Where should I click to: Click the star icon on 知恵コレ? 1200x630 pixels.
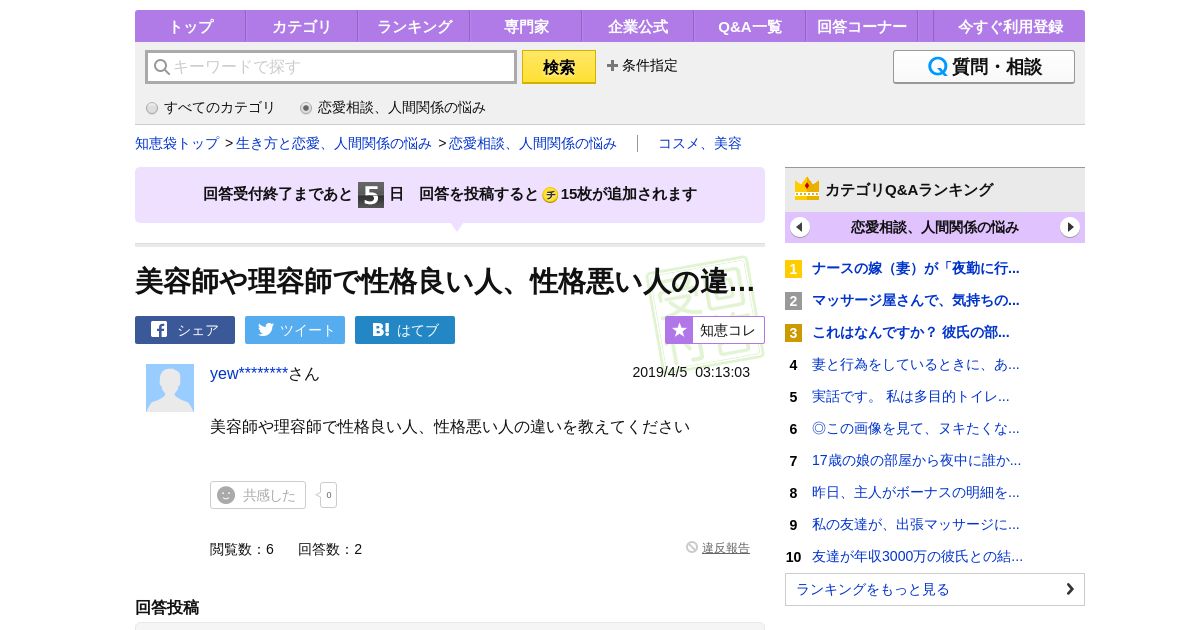(679, 330)
